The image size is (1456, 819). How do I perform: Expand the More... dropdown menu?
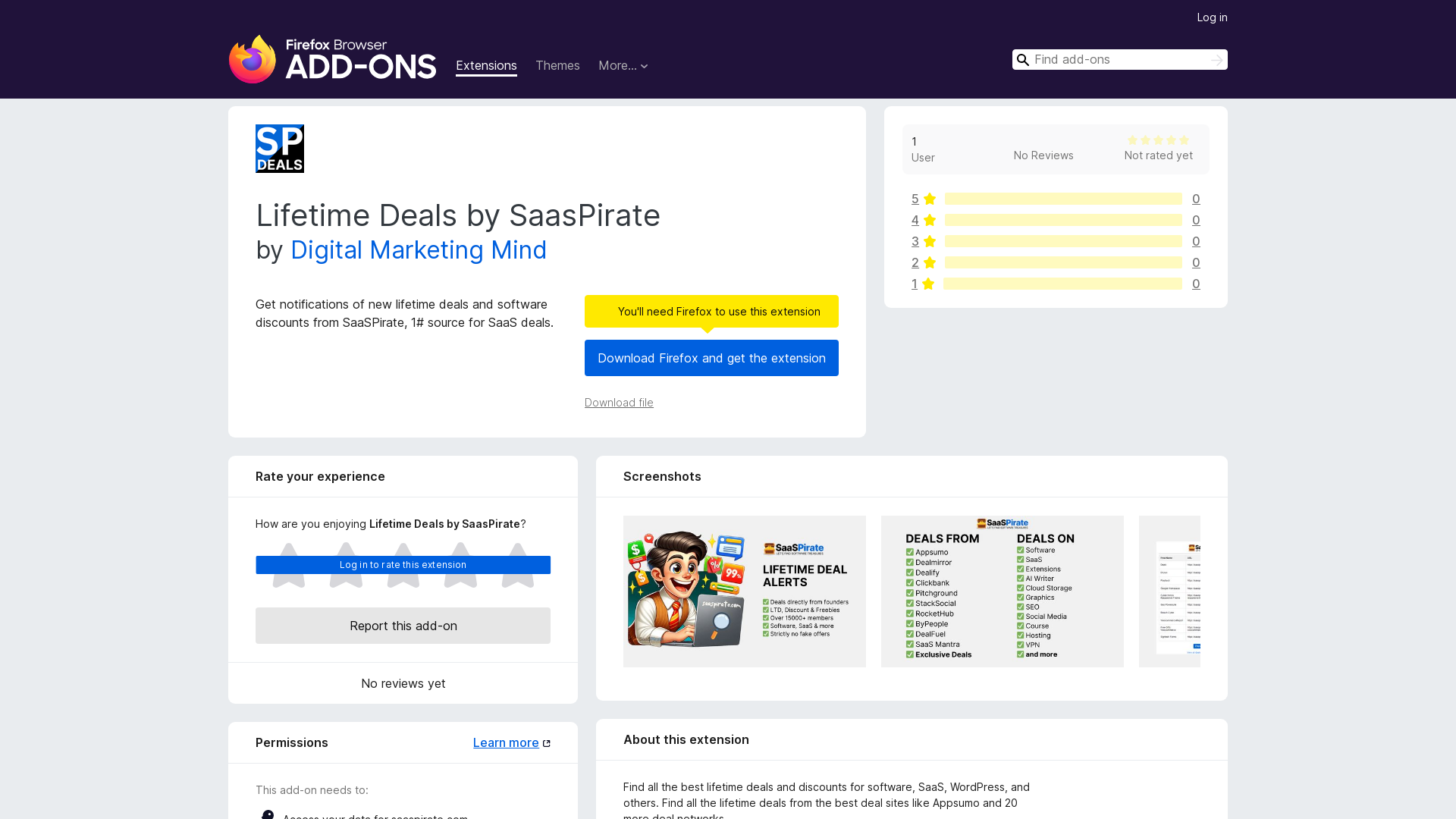(x=623, y=66)
